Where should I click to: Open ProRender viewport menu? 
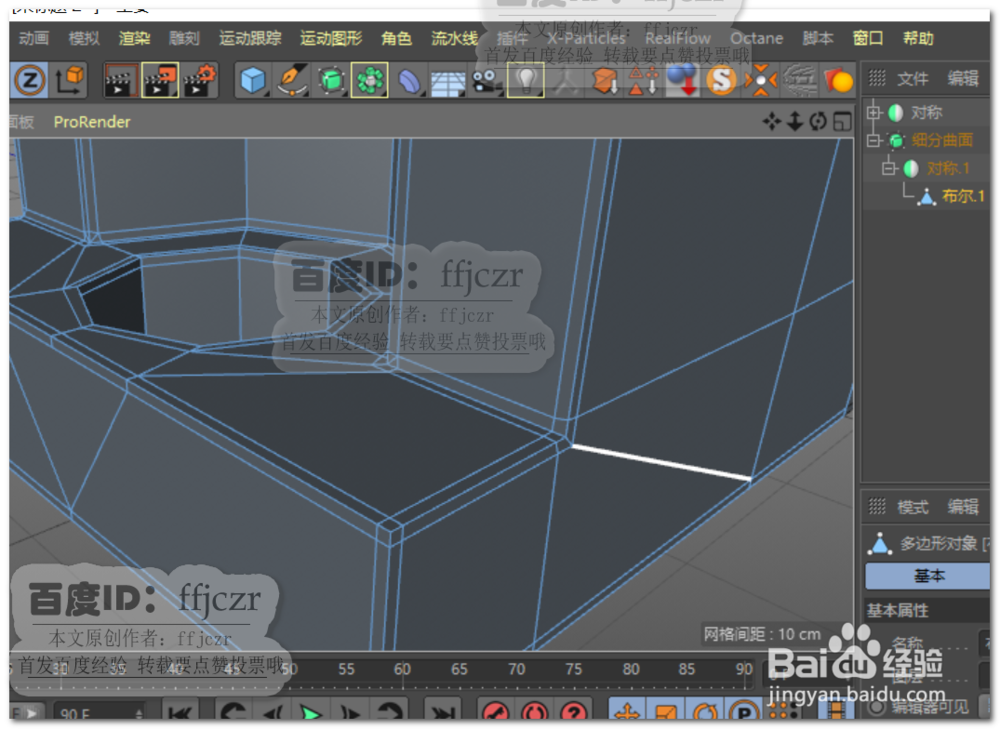click(x=92, y=122)
